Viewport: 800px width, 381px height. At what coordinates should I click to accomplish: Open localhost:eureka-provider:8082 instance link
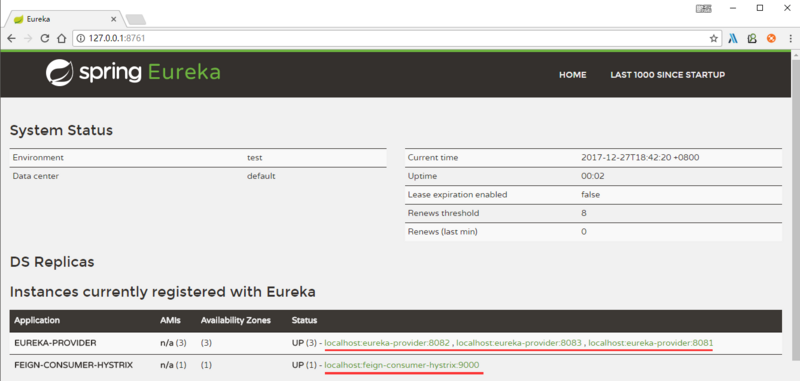tap(387, 343)
